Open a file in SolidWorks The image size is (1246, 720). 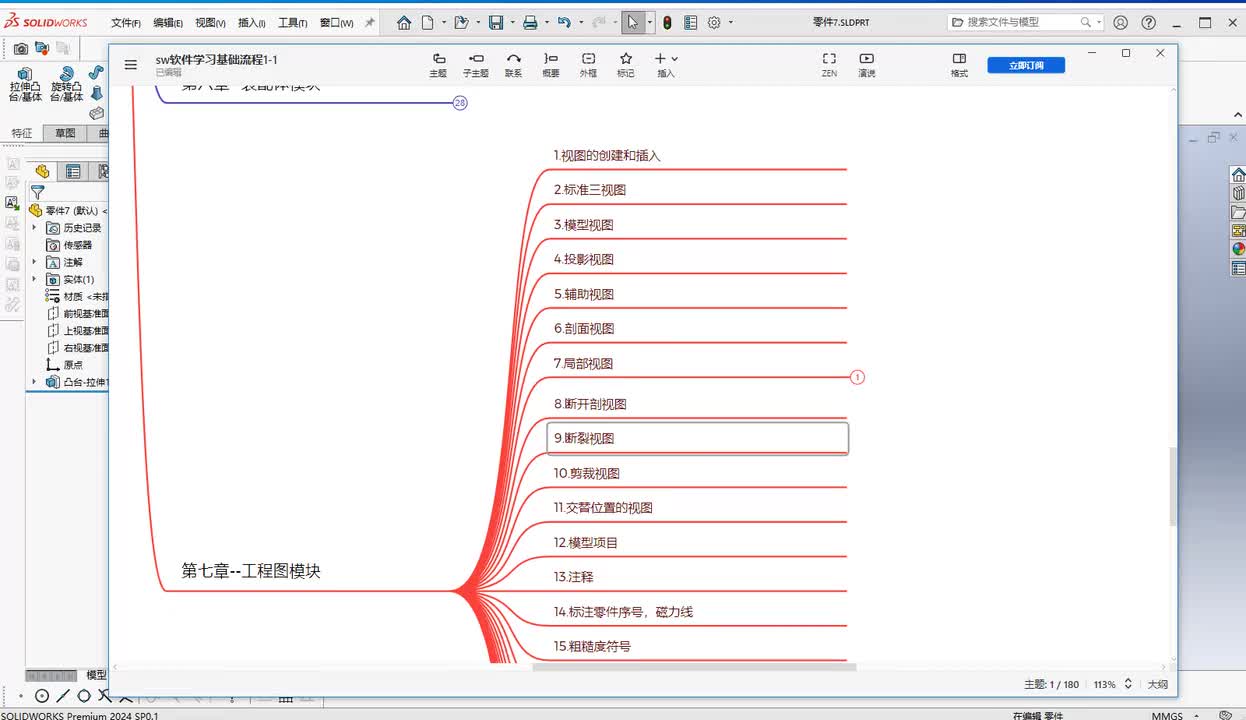tap(460, 22)
